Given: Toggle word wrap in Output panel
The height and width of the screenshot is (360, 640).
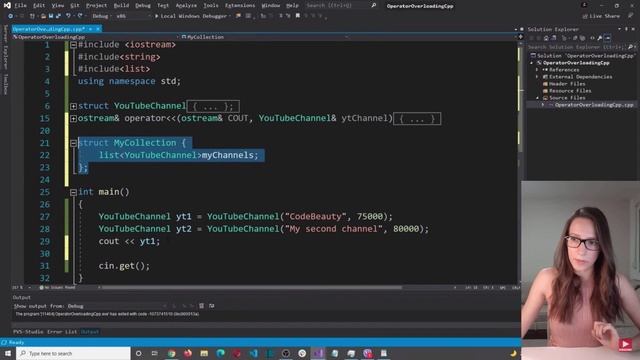Looking at the screenshot, I should coord(211,306).
